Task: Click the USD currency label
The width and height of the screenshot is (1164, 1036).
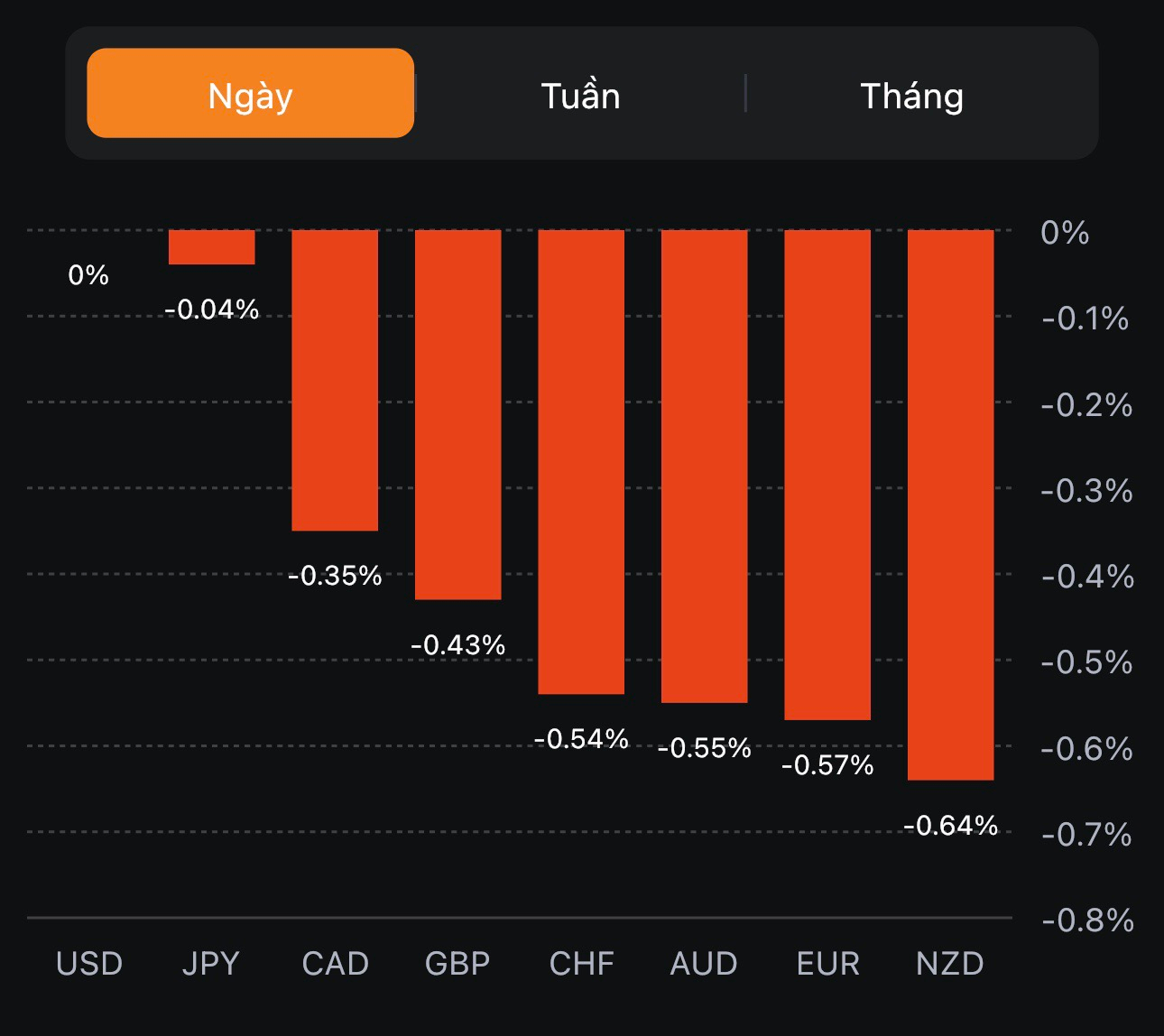Action: [88, 964]
